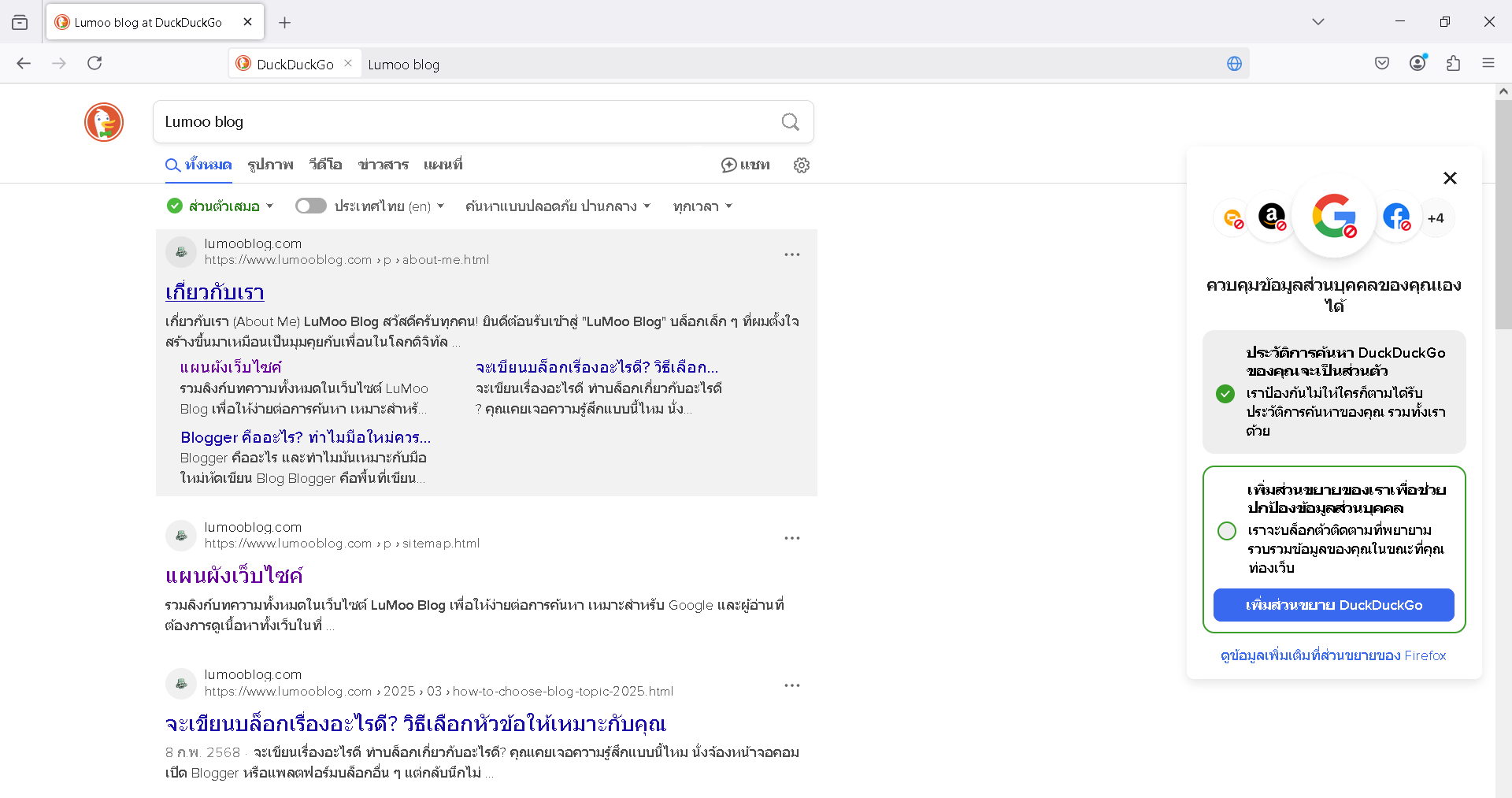Click the DuckDuckGo logo on the page
This screenshot has height=798, width=1512.
pos(104,122)
